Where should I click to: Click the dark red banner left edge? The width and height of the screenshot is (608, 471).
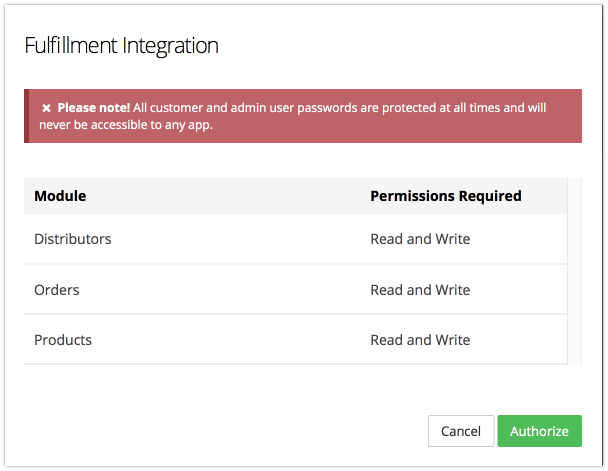click(26, 116)
